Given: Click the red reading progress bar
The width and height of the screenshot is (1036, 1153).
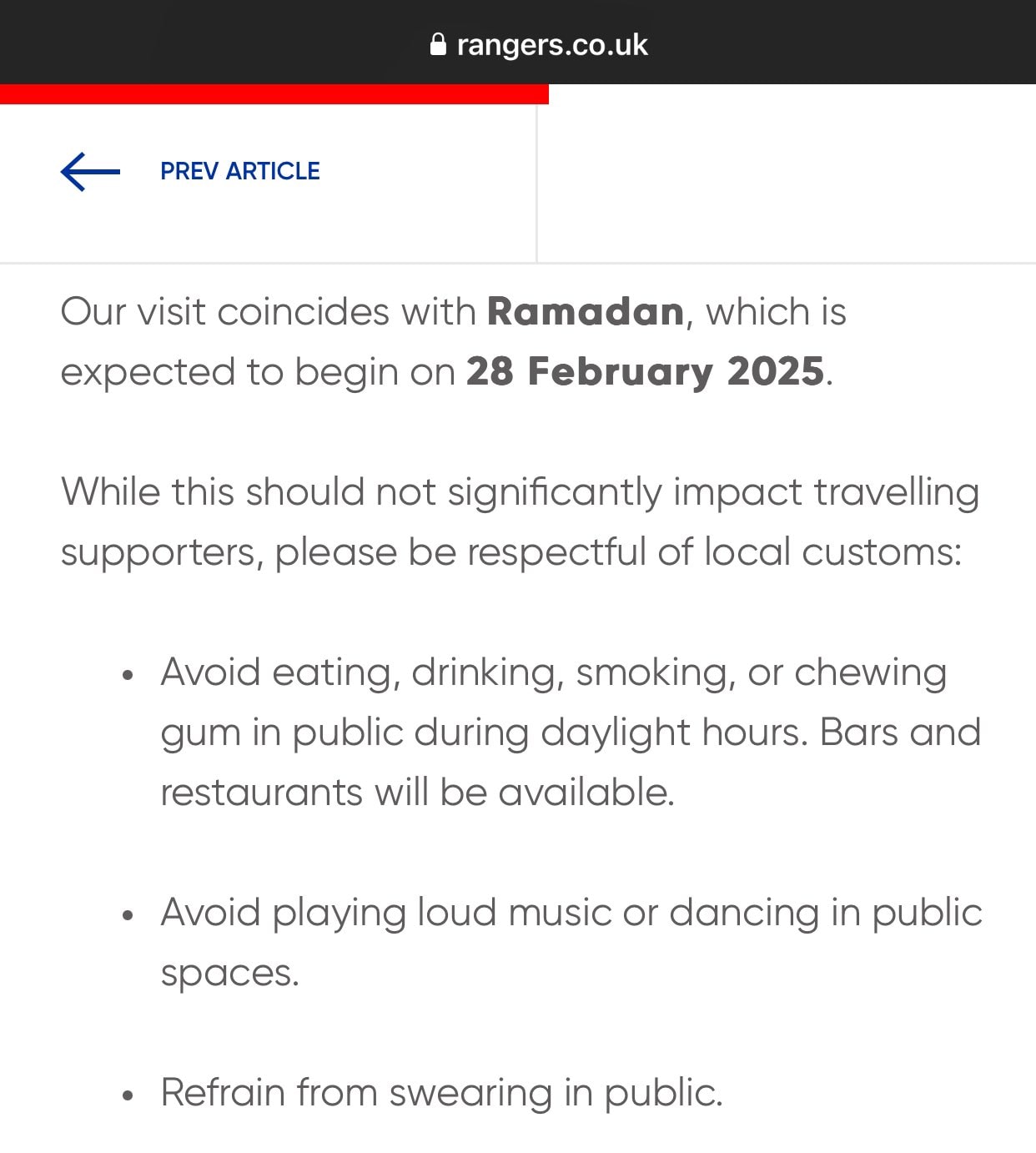Looking at the screenshot, I should (274, 94).
